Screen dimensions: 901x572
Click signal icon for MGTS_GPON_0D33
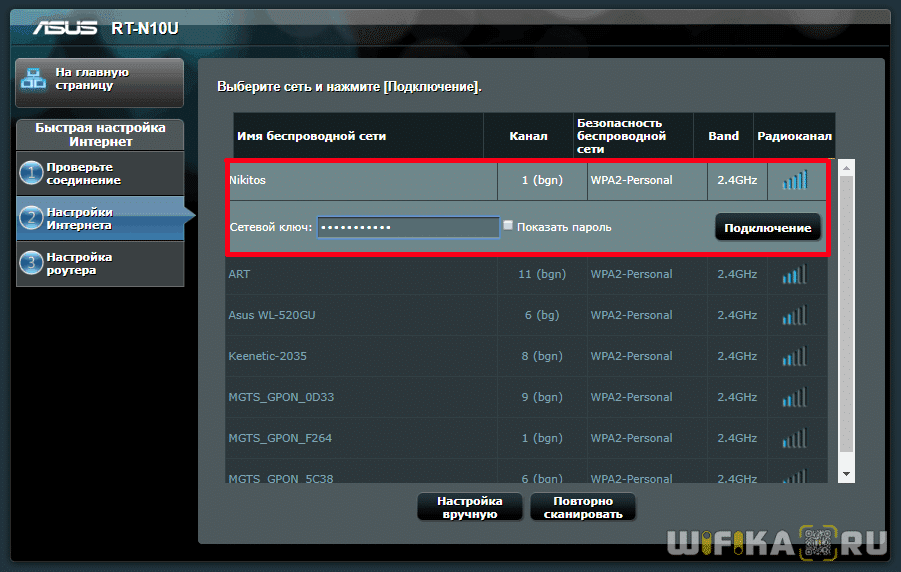pyautogui.click(x=794, y=397)
